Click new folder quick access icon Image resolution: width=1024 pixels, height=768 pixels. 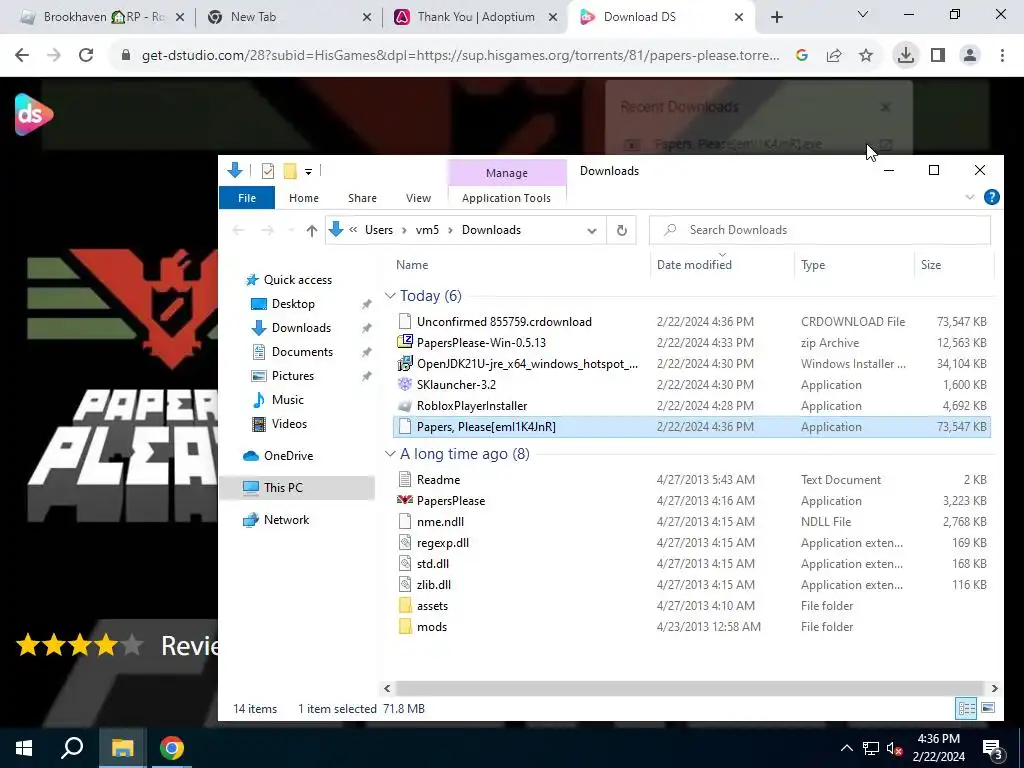click(290, 171)
